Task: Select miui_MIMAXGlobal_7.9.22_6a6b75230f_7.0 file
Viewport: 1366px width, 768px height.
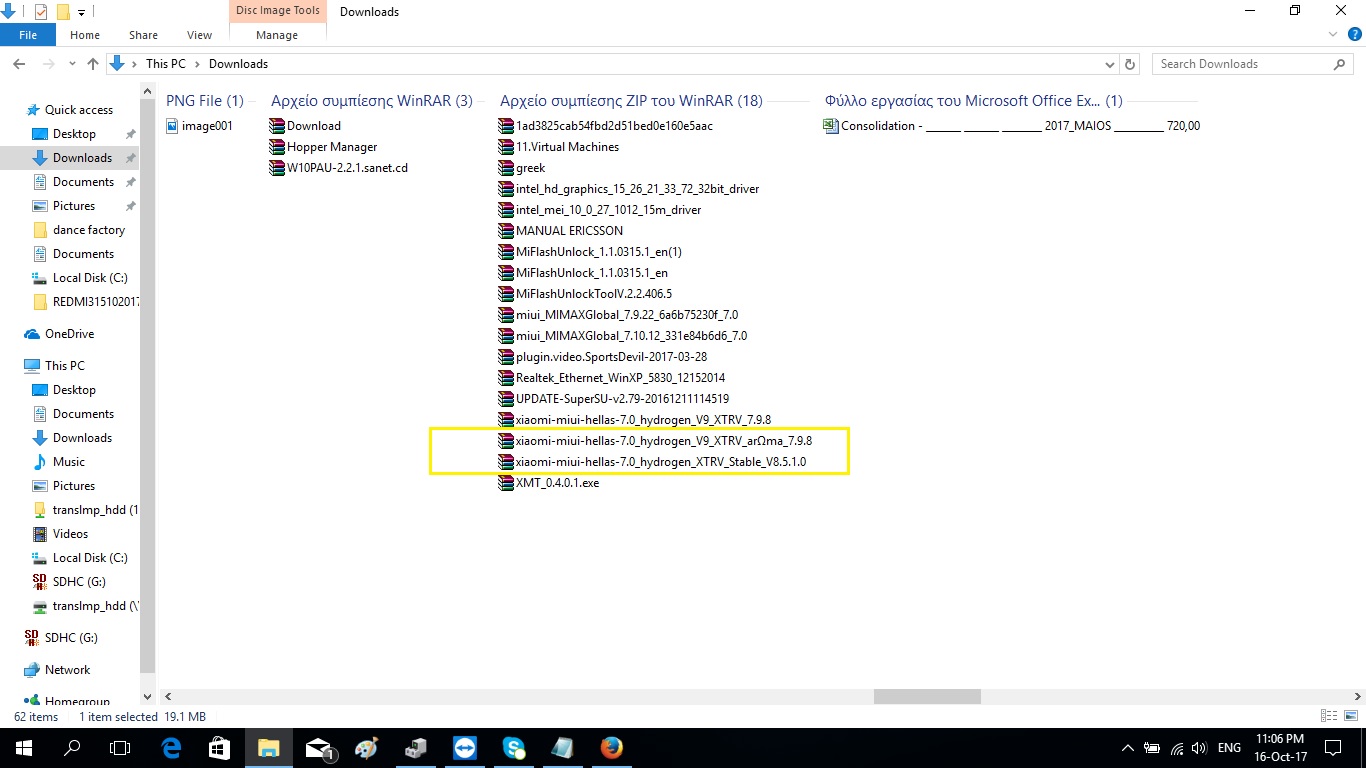Action: coord(618,315)
